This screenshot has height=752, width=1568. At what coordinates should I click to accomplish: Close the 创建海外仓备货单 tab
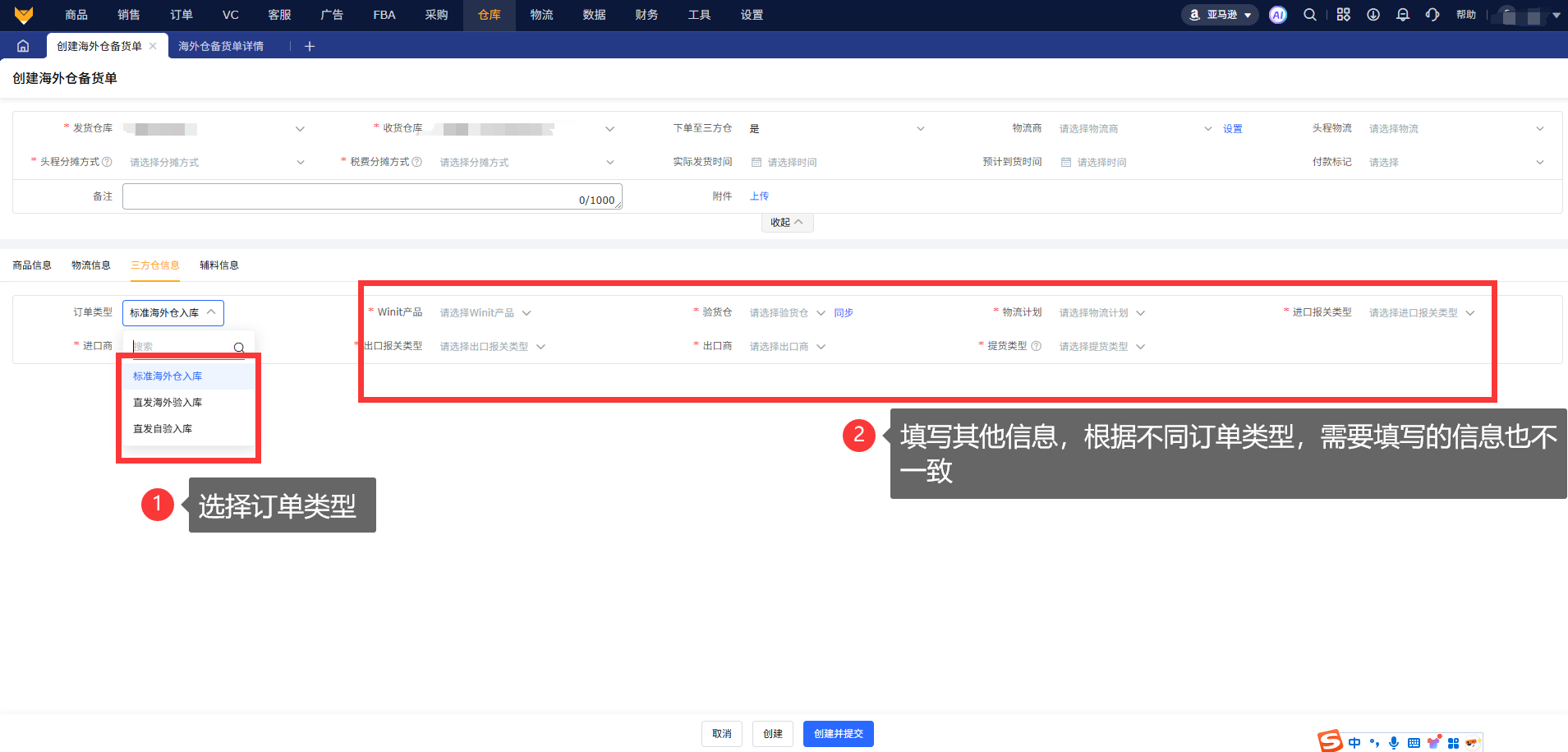click(153, 46)
